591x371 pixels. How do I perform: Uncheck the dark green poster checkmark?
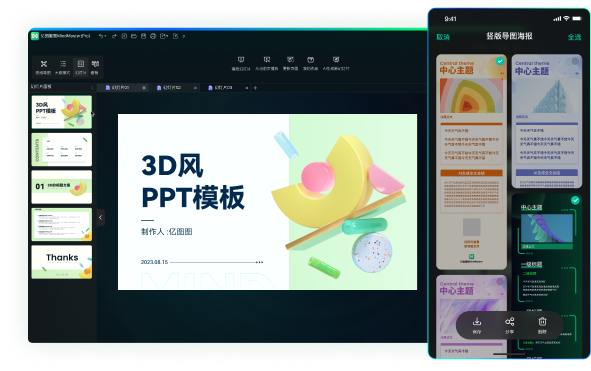pyautogui.click(x=575, y=200)
